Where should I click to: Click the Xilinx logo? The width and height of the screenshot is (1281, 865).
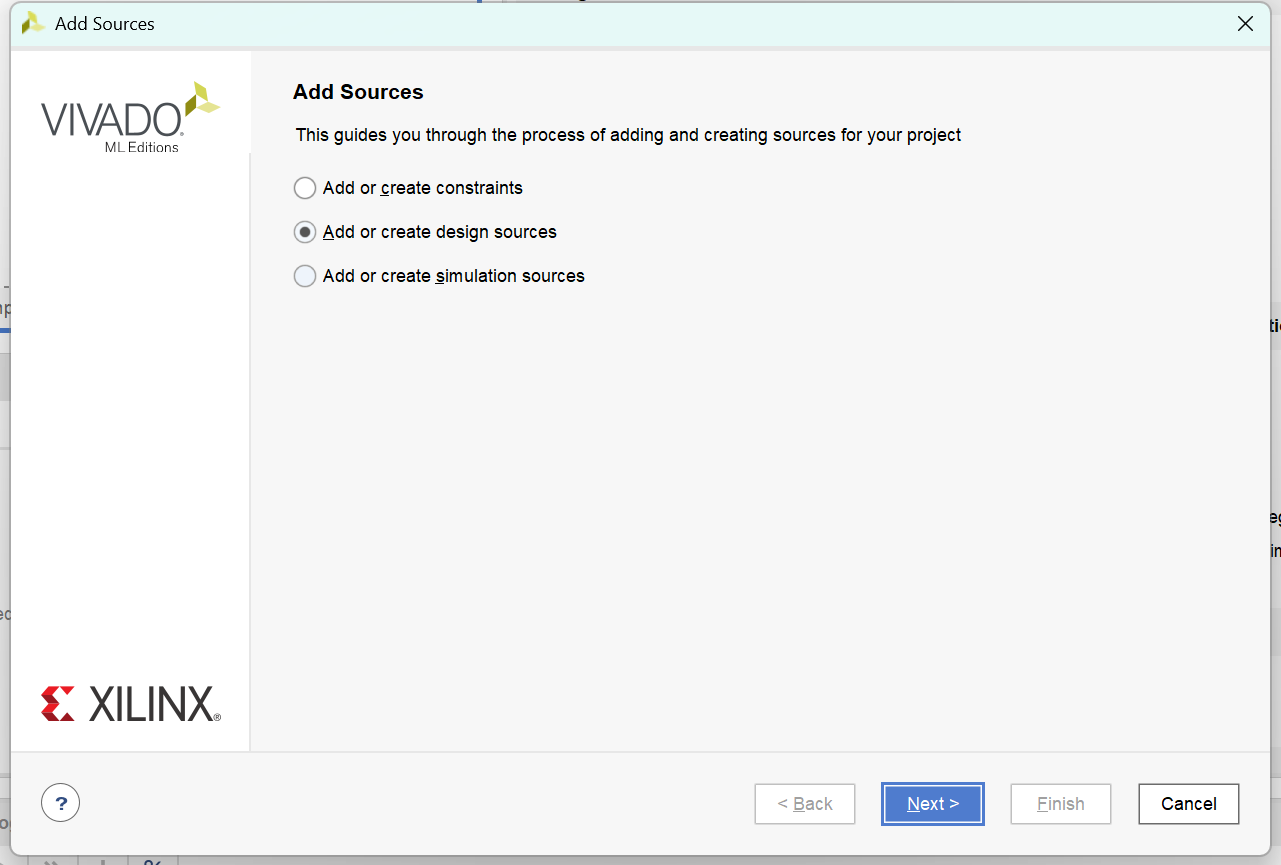pyautogui.click(x=131, y=704)
